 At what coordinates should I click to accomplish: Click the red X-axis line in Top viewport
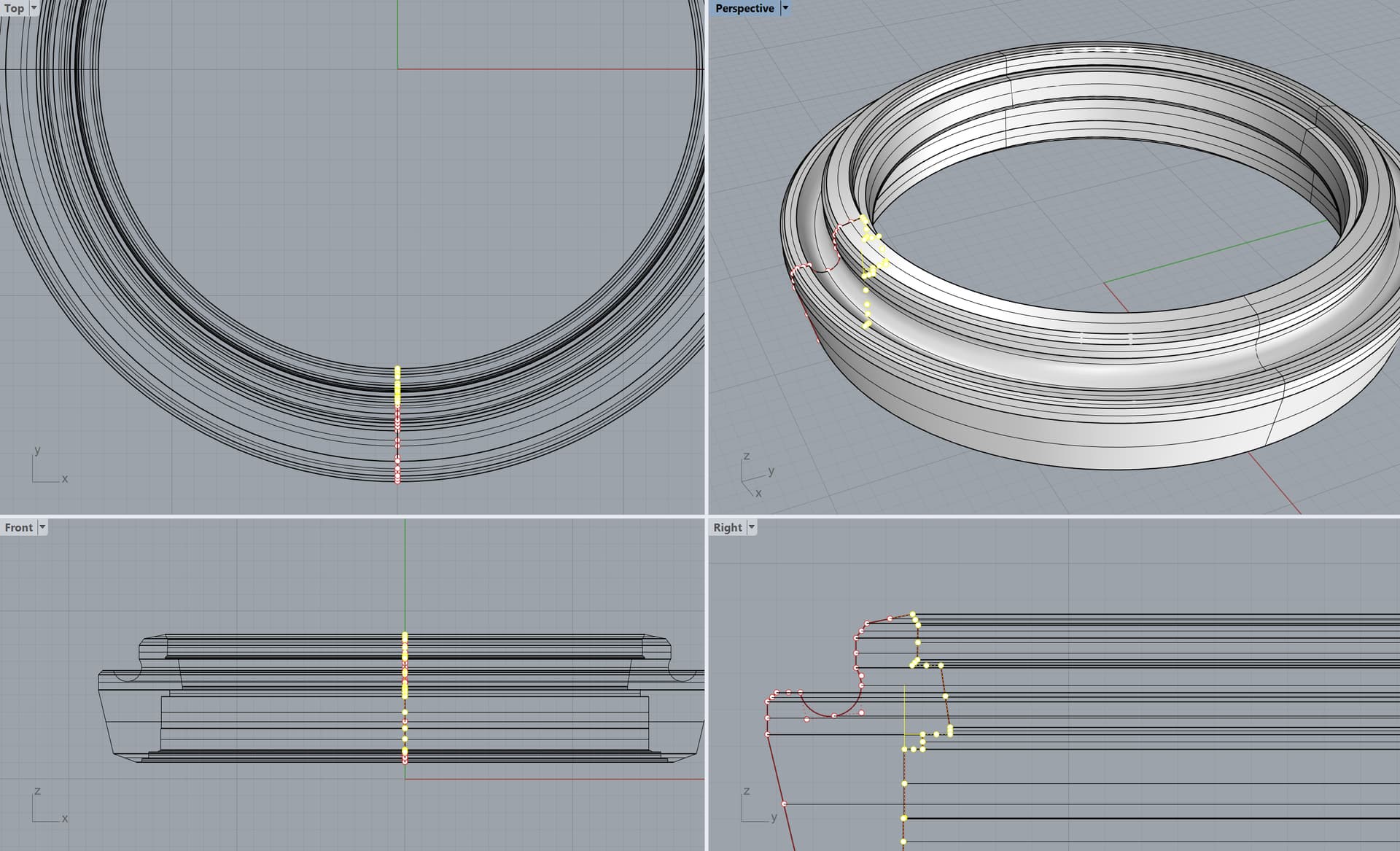click(x=547, y=69)
